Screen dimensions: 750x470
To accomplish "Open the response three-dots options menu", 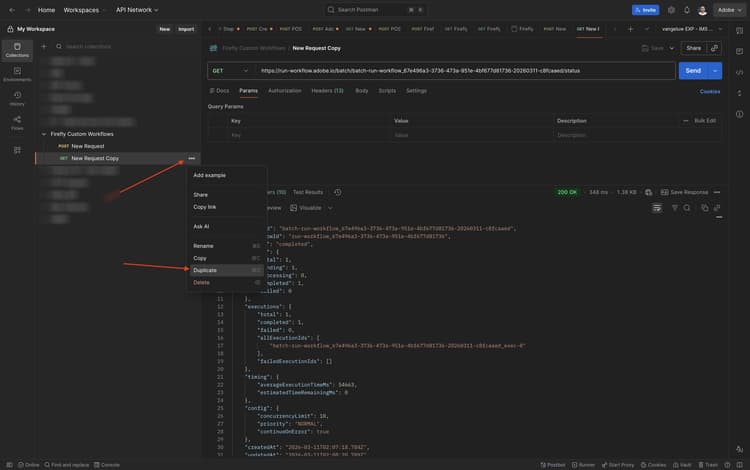I will tap(717, 192).
